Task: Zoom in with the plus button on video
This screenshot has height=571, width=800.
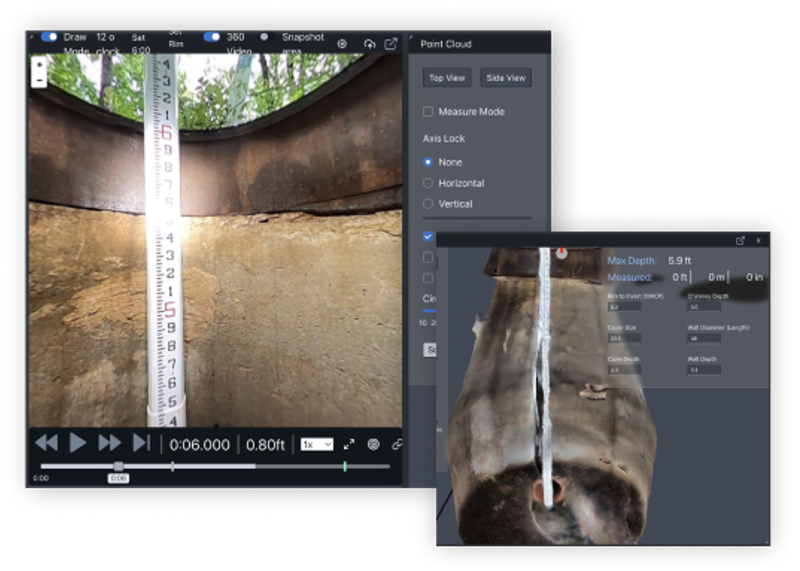Action: [39, 65]
